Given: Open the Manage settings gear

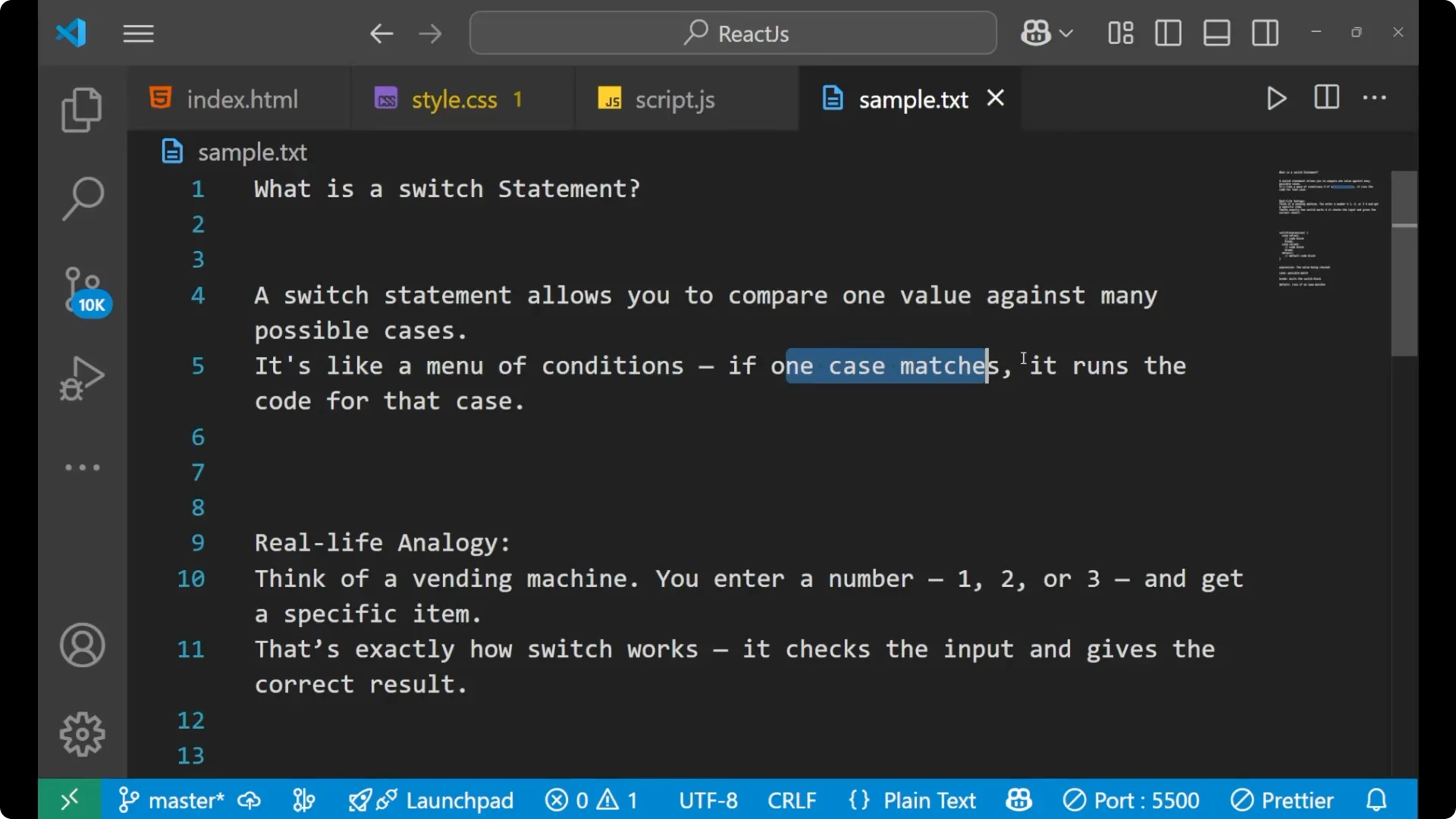Looking at the screenshot, I should point(82,733).
